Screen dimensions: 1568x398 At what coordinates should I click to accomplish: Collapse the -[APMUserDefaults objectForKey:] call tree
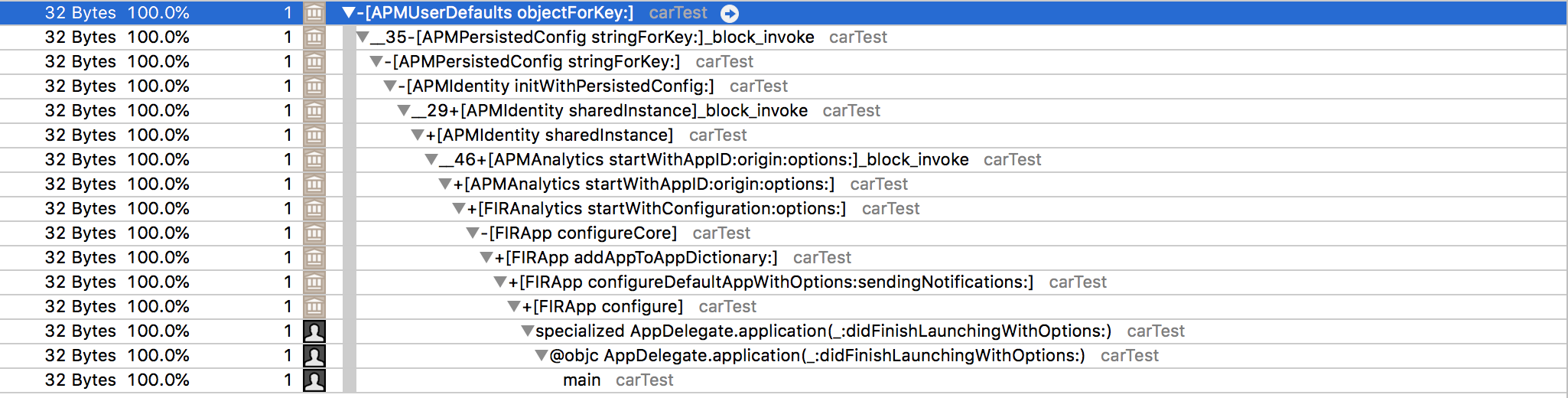click(x=349, y=13)
